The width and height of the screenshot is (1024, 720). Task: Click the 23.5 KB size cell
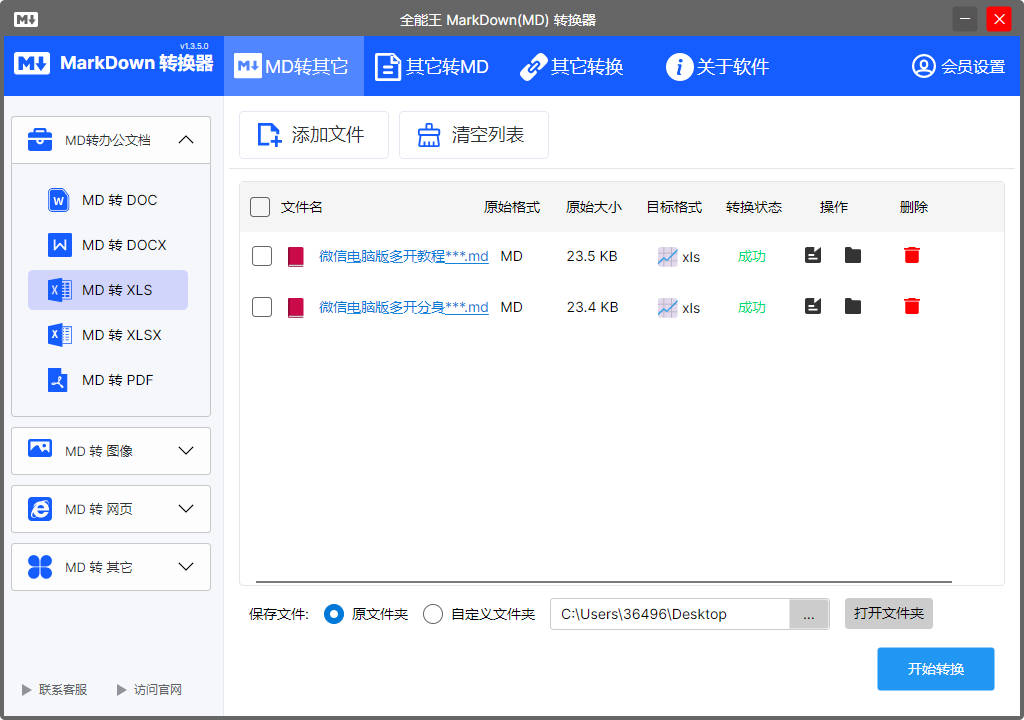(x=592, y=256)
